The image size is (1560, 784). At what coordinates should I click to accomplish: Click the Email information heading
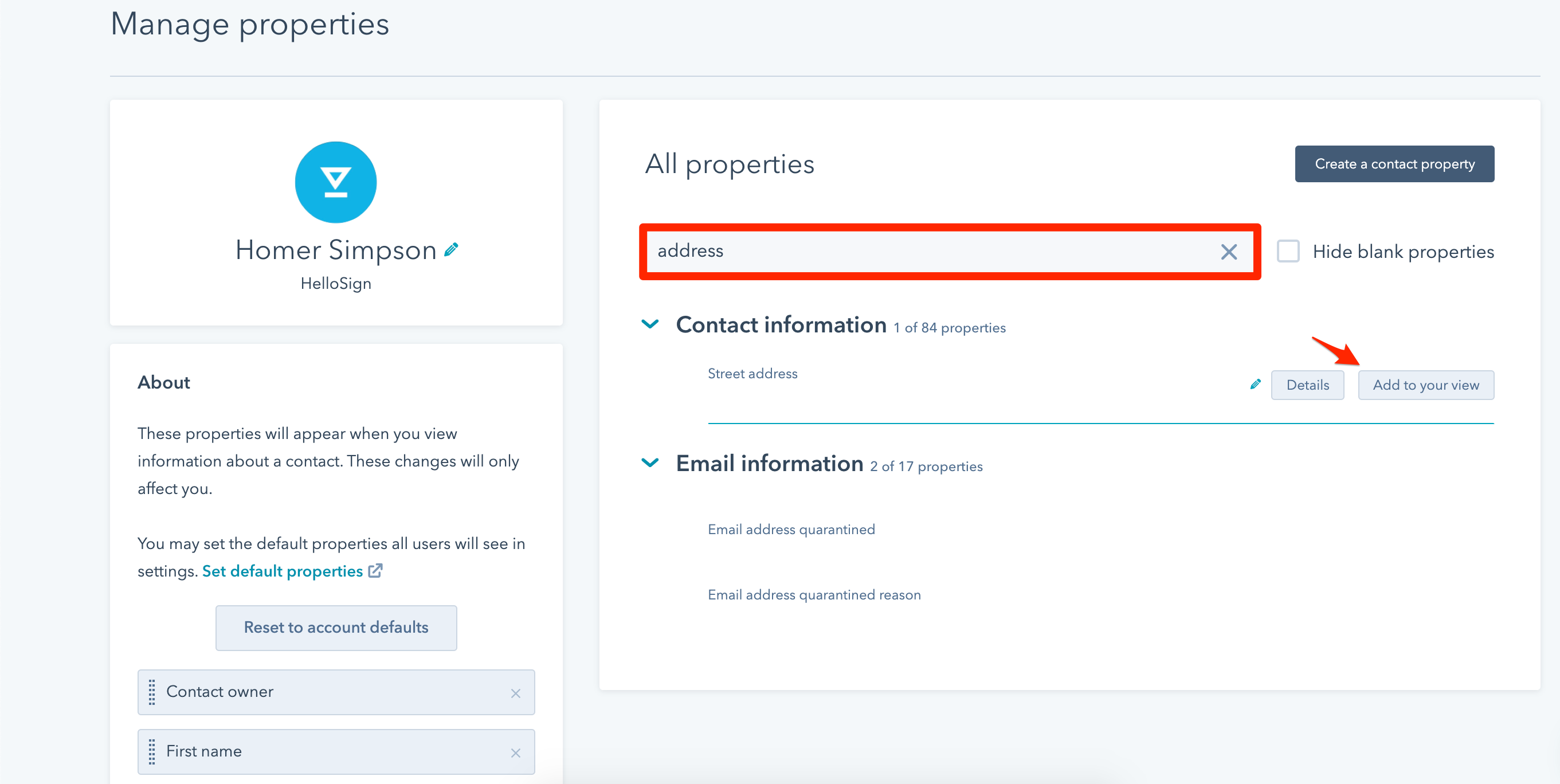pos(769,464)
